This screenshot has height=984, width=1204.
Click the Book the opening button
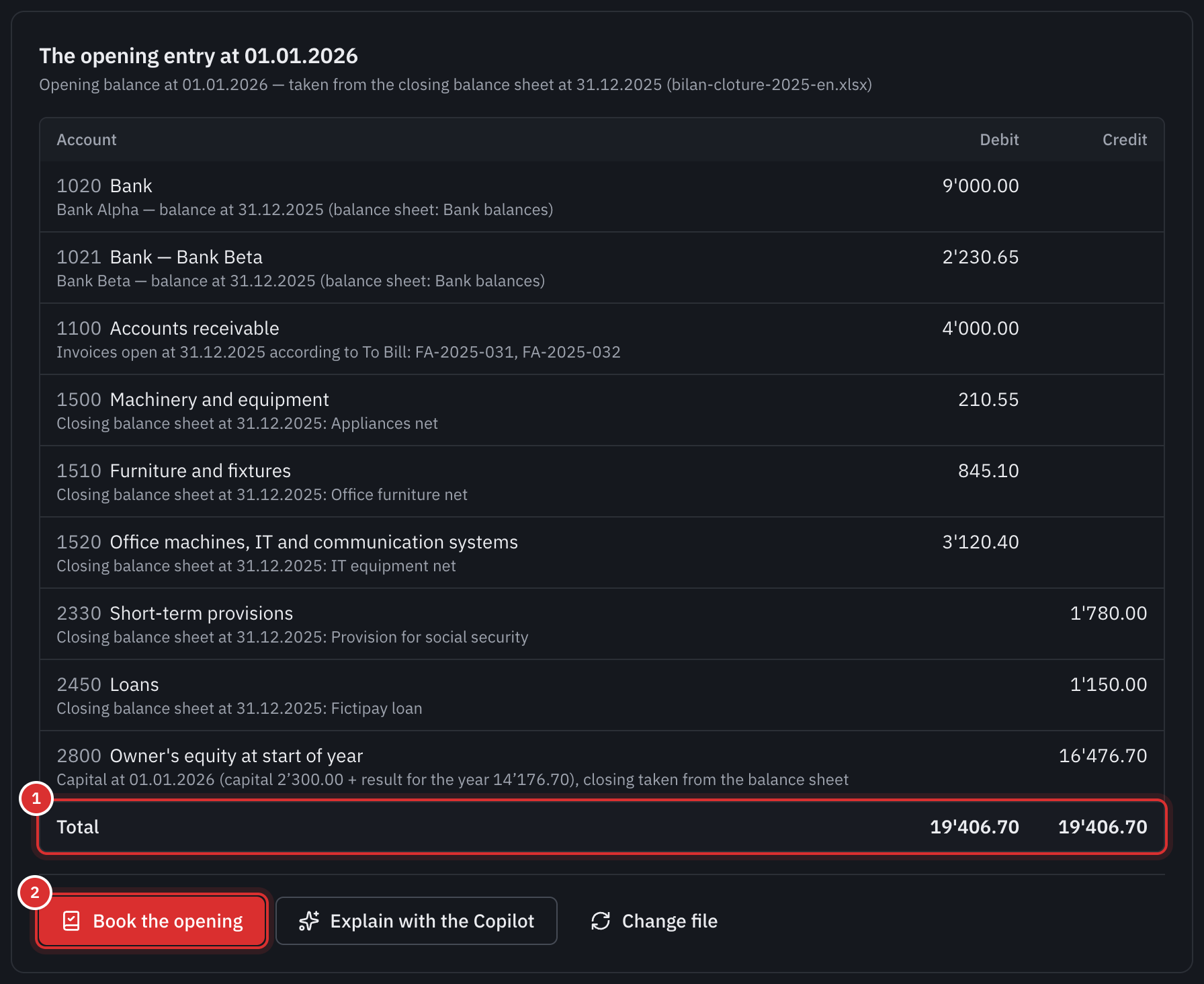152,921
